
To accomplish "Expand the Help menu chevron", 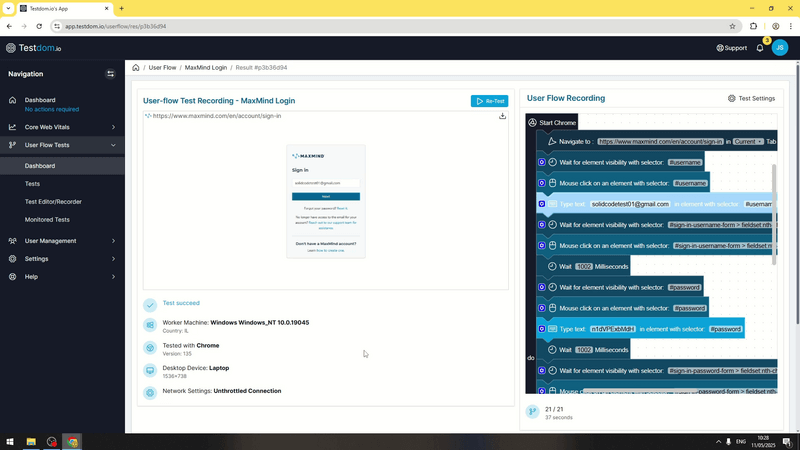I will [113, 277].
